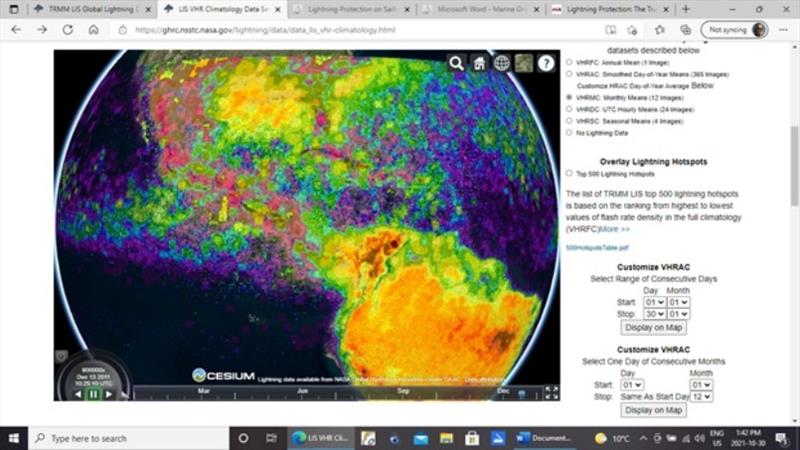
Task: Open the consecutive days Start day dropdown
Action: [654, 302]
